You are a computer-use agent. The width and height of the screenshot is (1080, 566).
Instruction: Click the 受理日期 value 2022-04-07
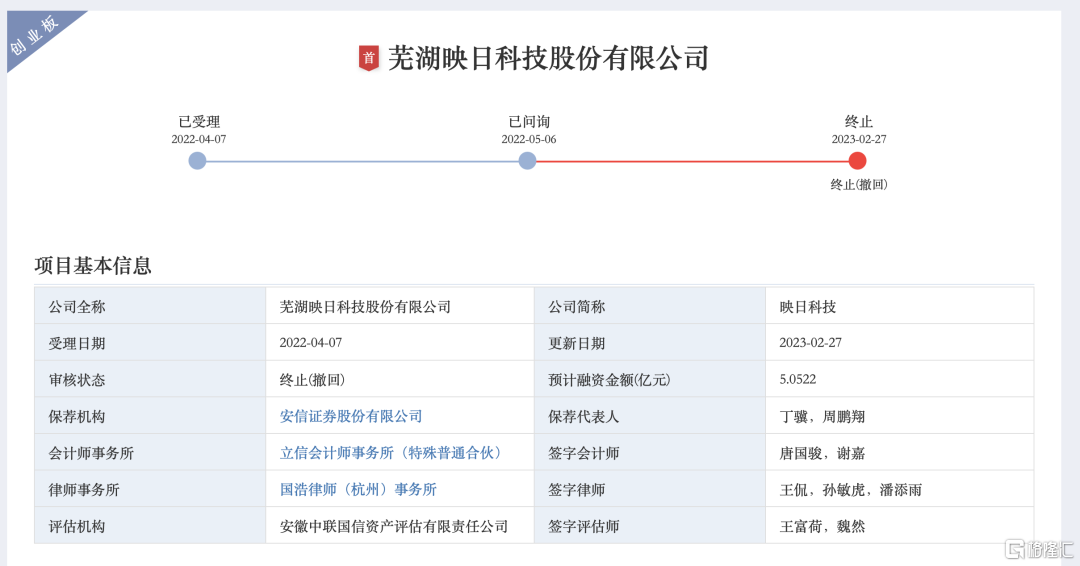tap(311, 343)
